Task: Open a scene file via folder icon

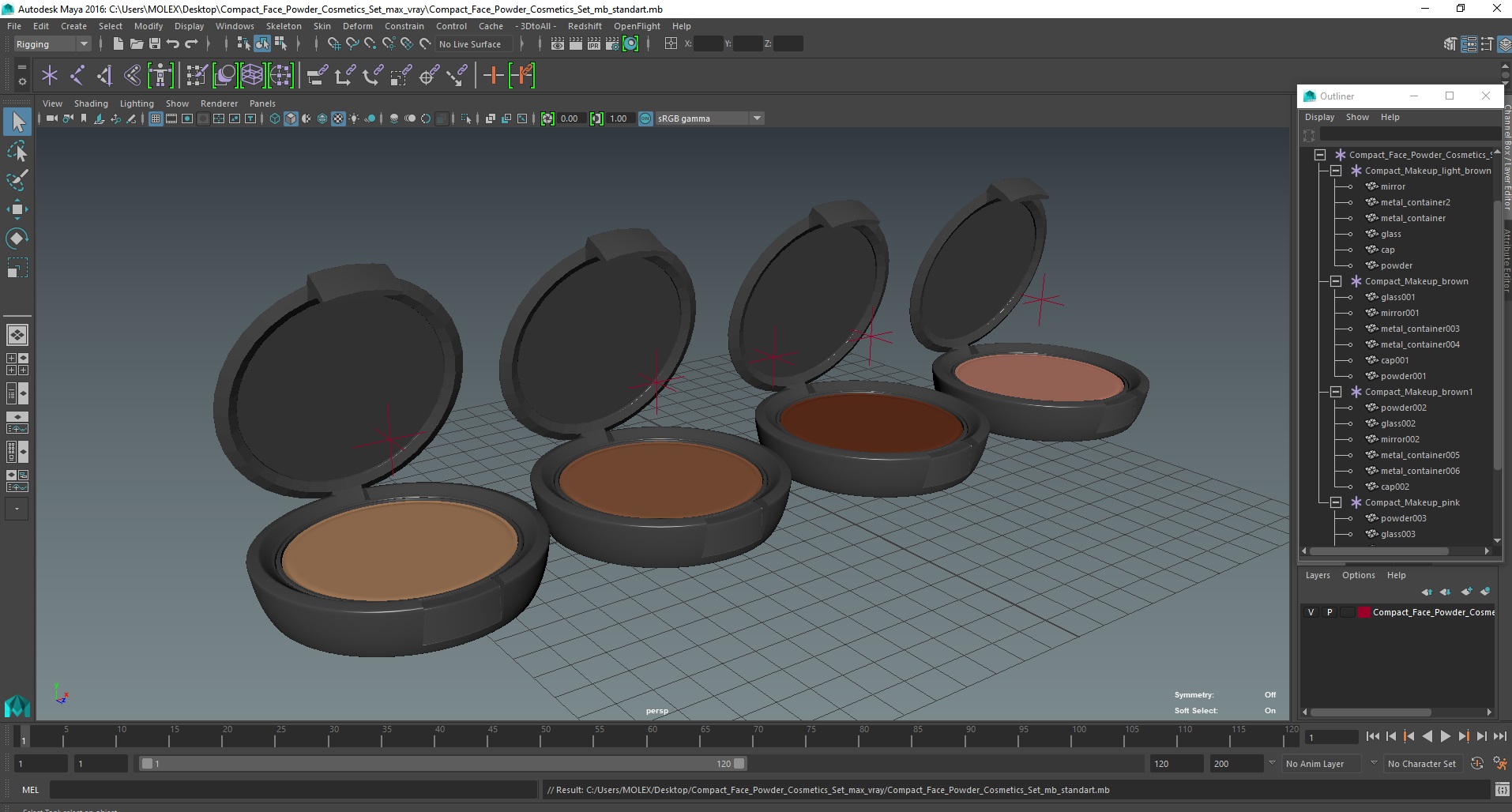Action: 136,44
